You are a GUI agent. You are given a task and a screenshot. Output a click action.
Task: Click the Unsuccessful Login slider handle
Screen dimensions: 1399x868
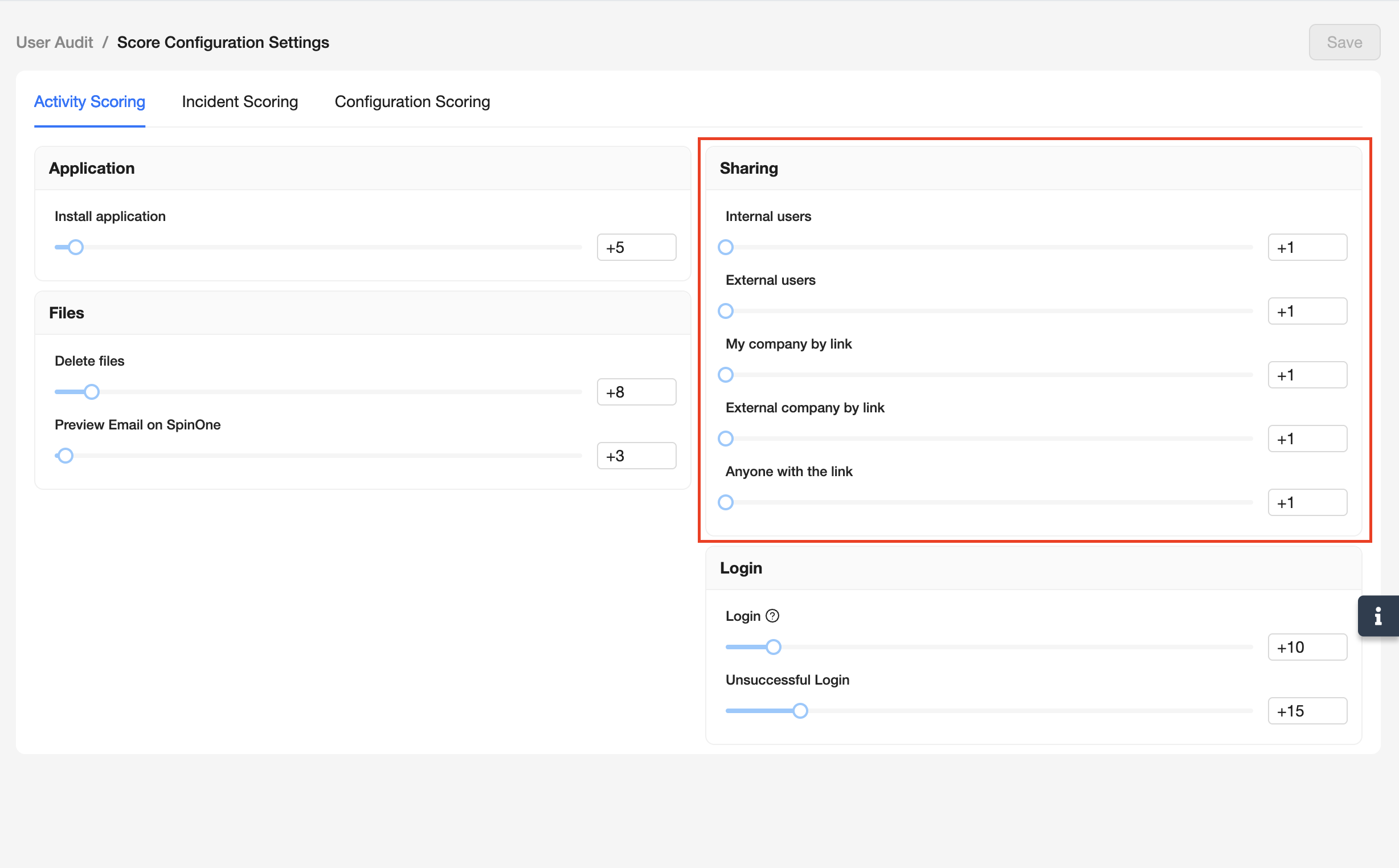coord(800,711)
